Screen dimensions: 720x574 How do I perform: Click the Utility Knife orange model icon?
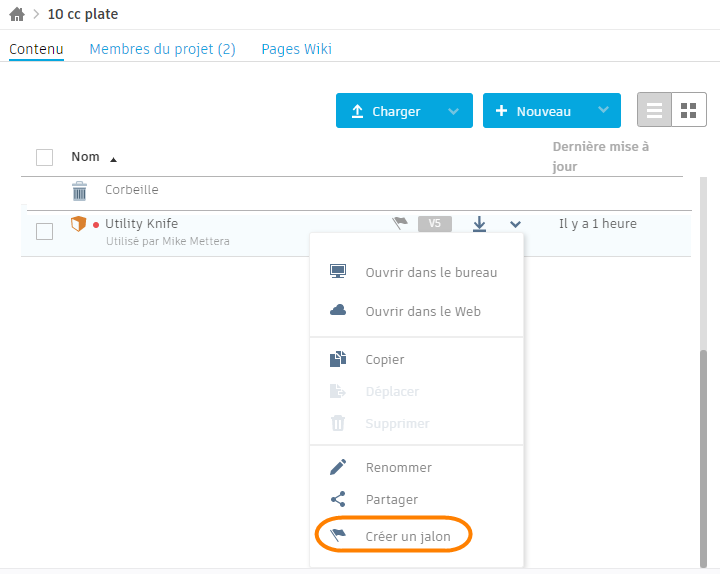(79, 224)
